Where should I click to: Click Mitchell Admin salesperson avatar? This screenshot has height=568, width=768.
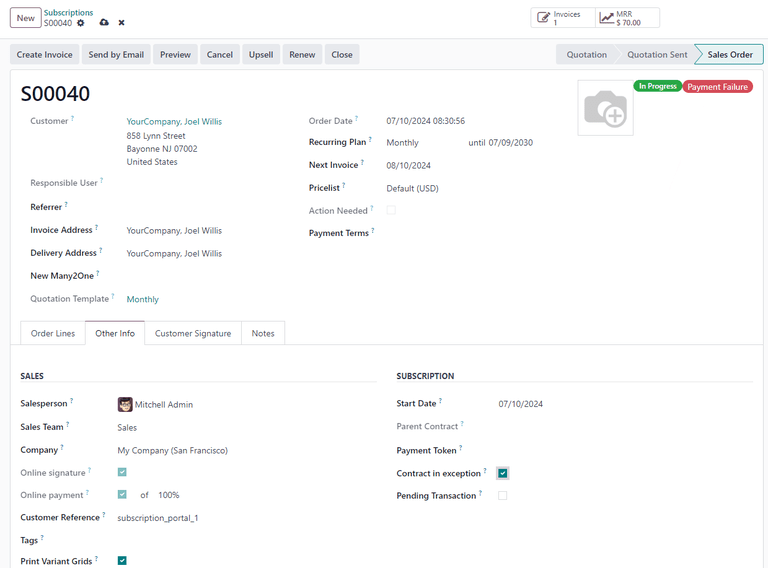(125, 405)
